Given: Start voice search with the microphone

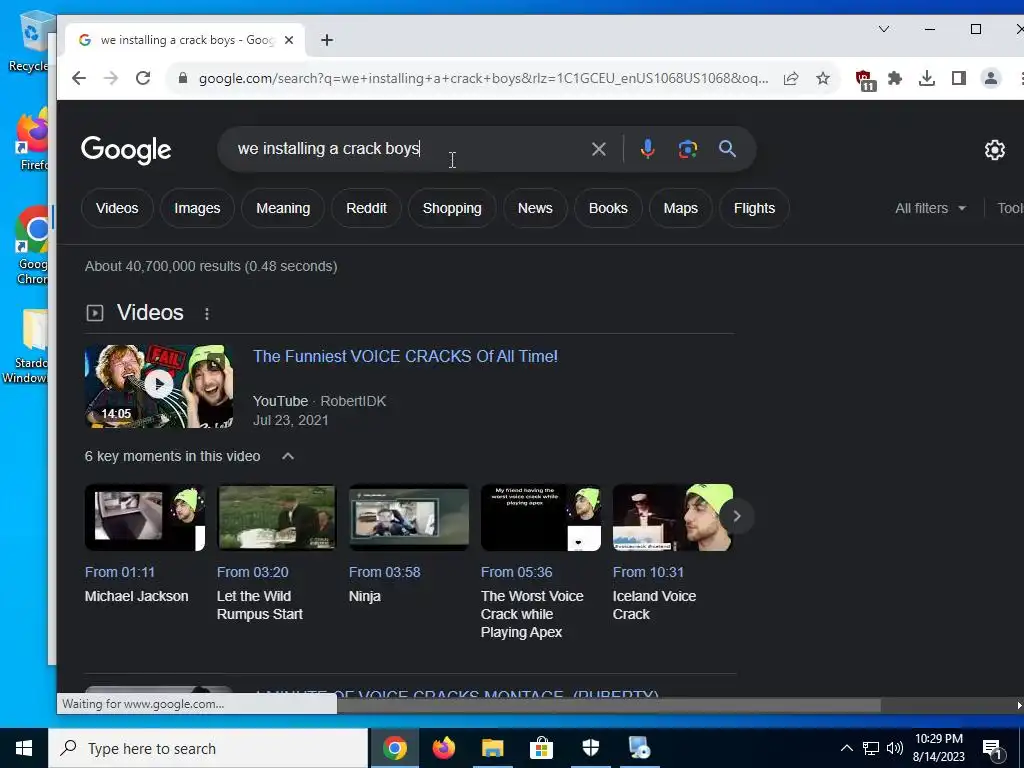Looking at the screenshot, I should 647,150.
